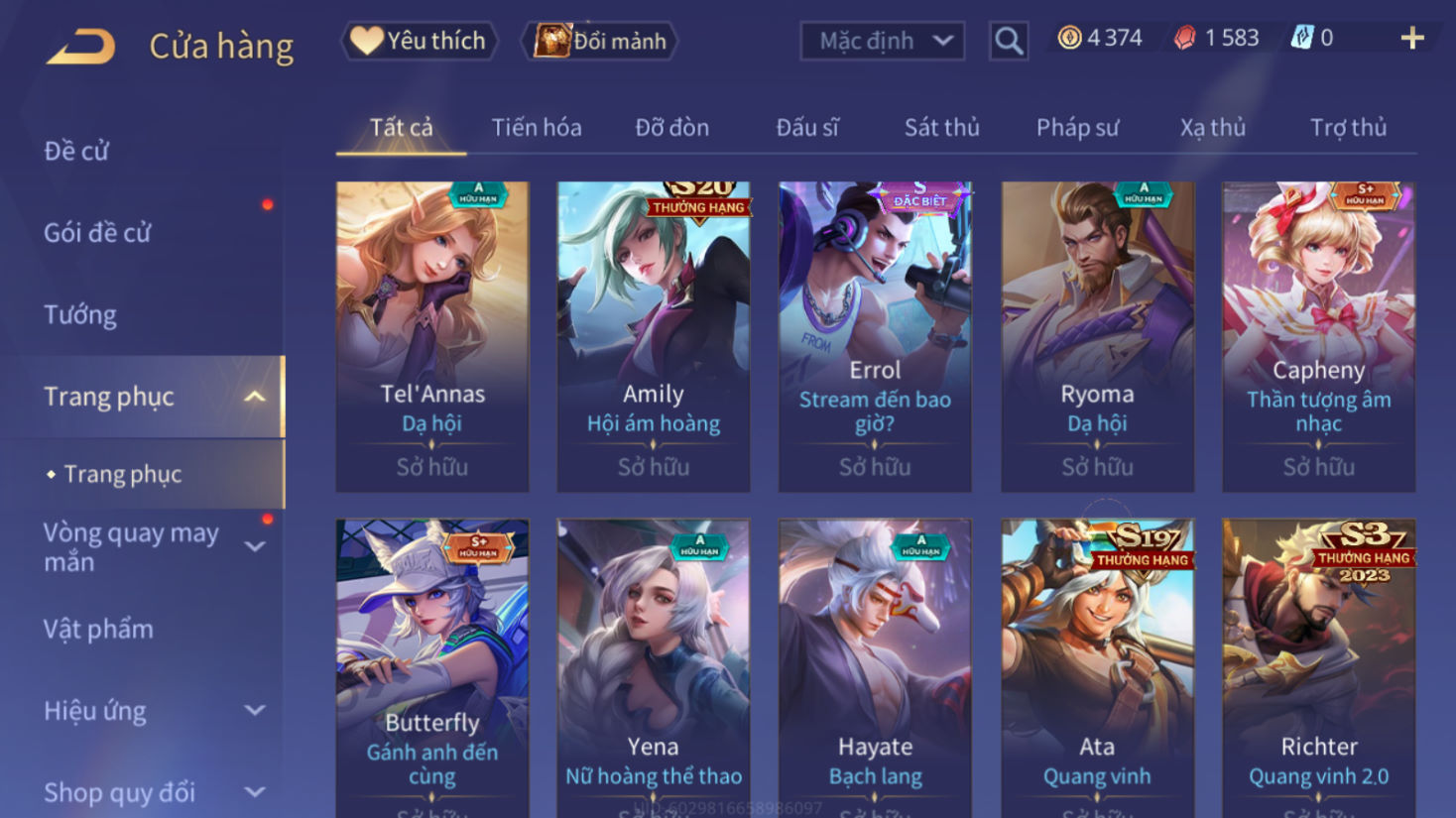Screen dimensions: 1456x818
Task: Tap the plus icon to add currency
Action: (x=1412, y=39)
